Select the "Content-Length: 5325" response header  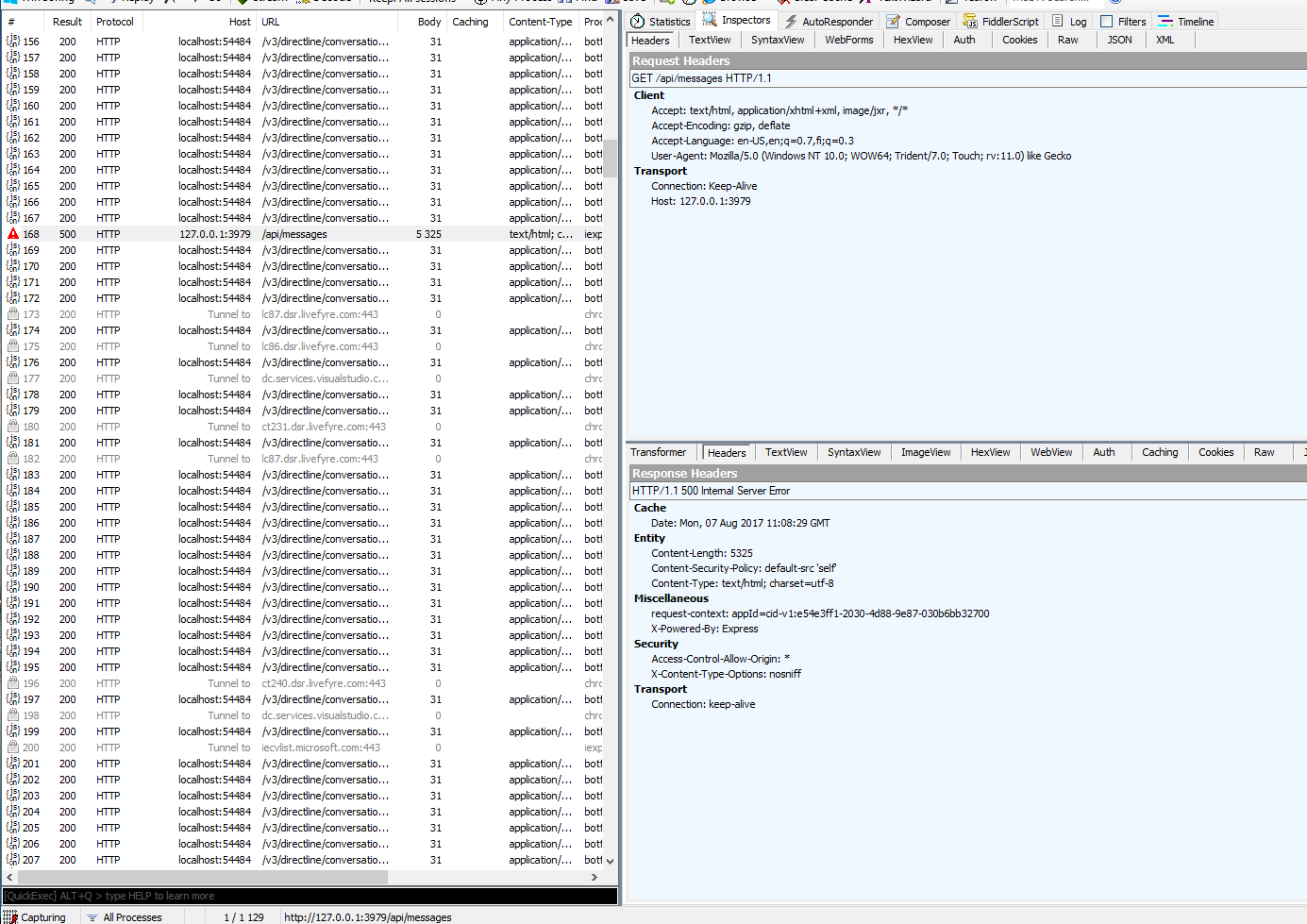pyautogui.click(x=702, y=553)
